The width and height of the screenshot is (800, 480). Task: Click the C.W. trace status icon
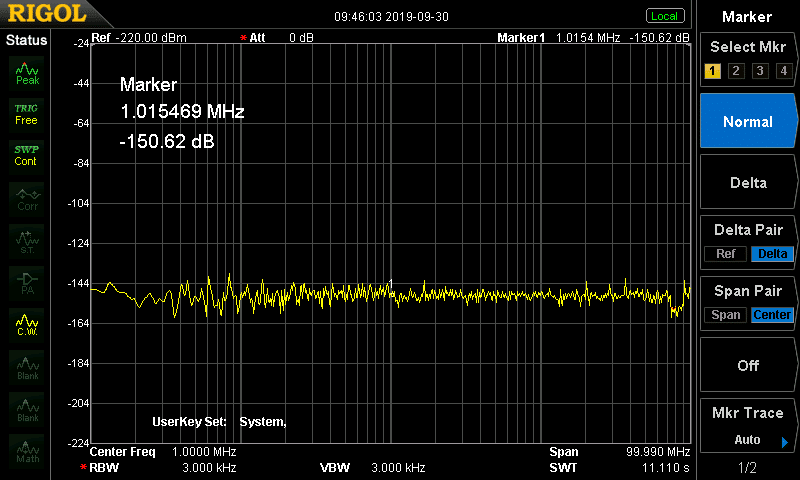coord(27,325)
